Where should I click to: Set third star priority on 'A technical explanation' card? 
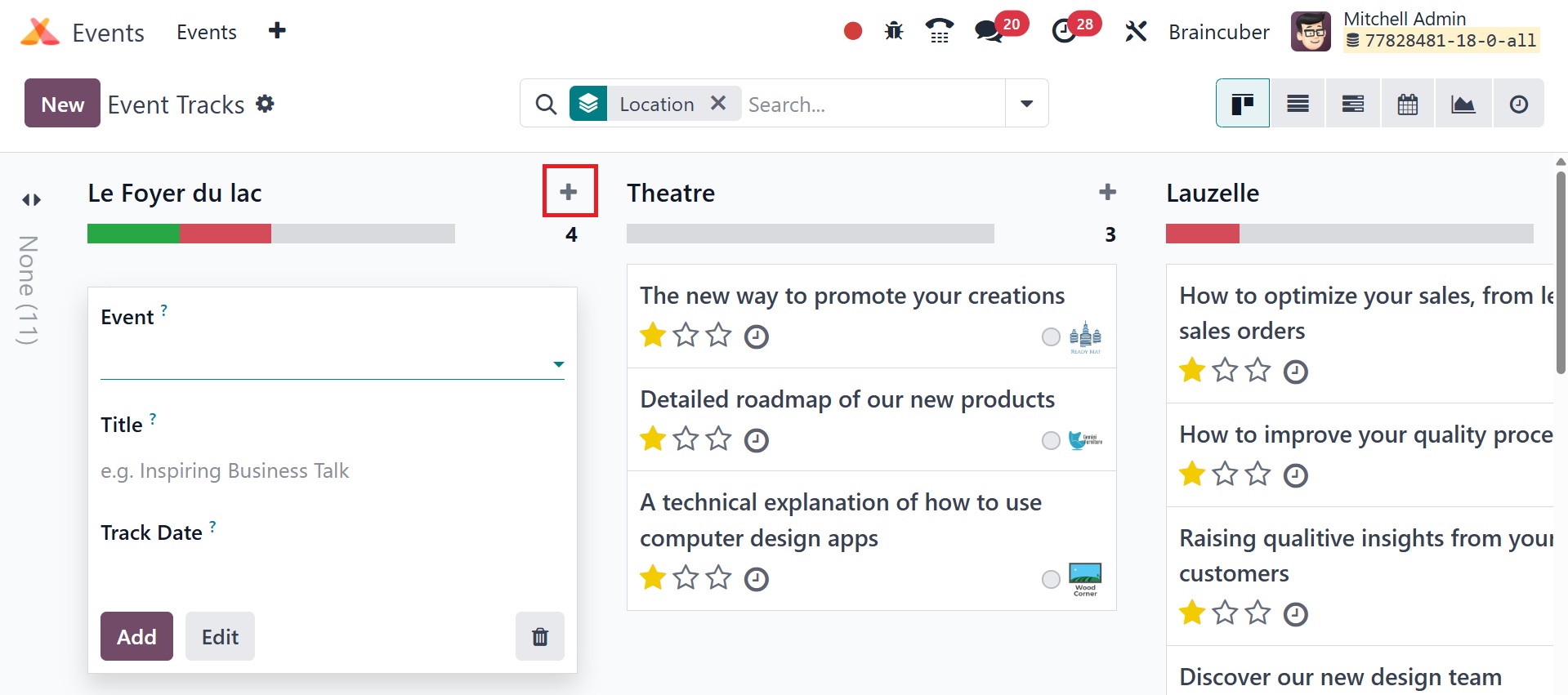pyautogui.click(x=718, y=578)
